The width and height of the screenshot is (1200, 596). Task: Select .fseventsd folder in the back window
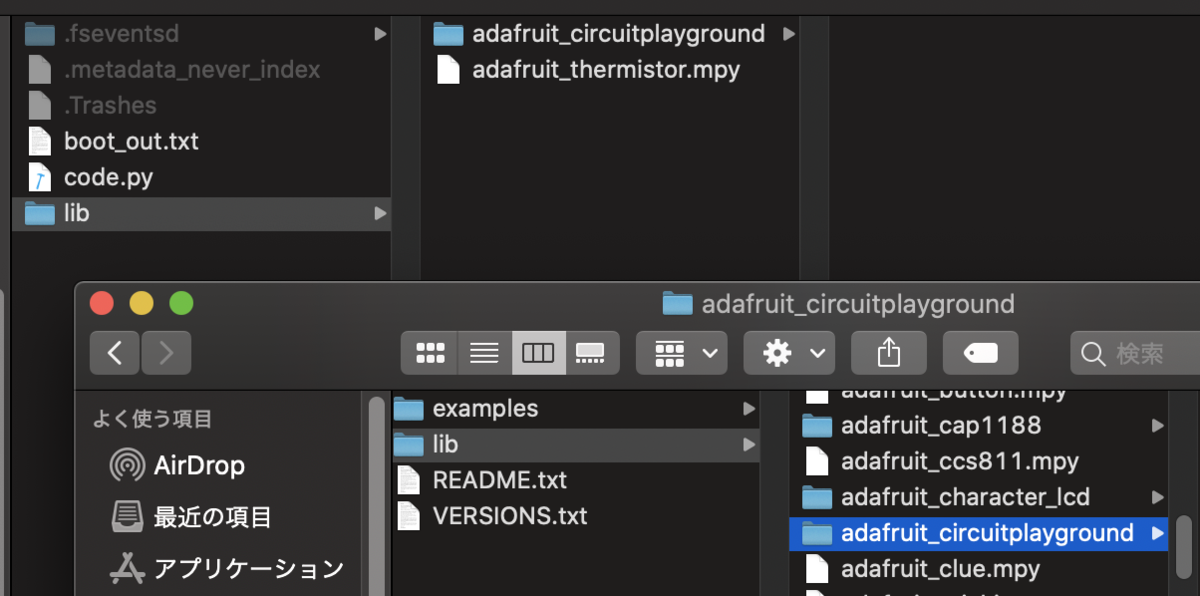201,33
